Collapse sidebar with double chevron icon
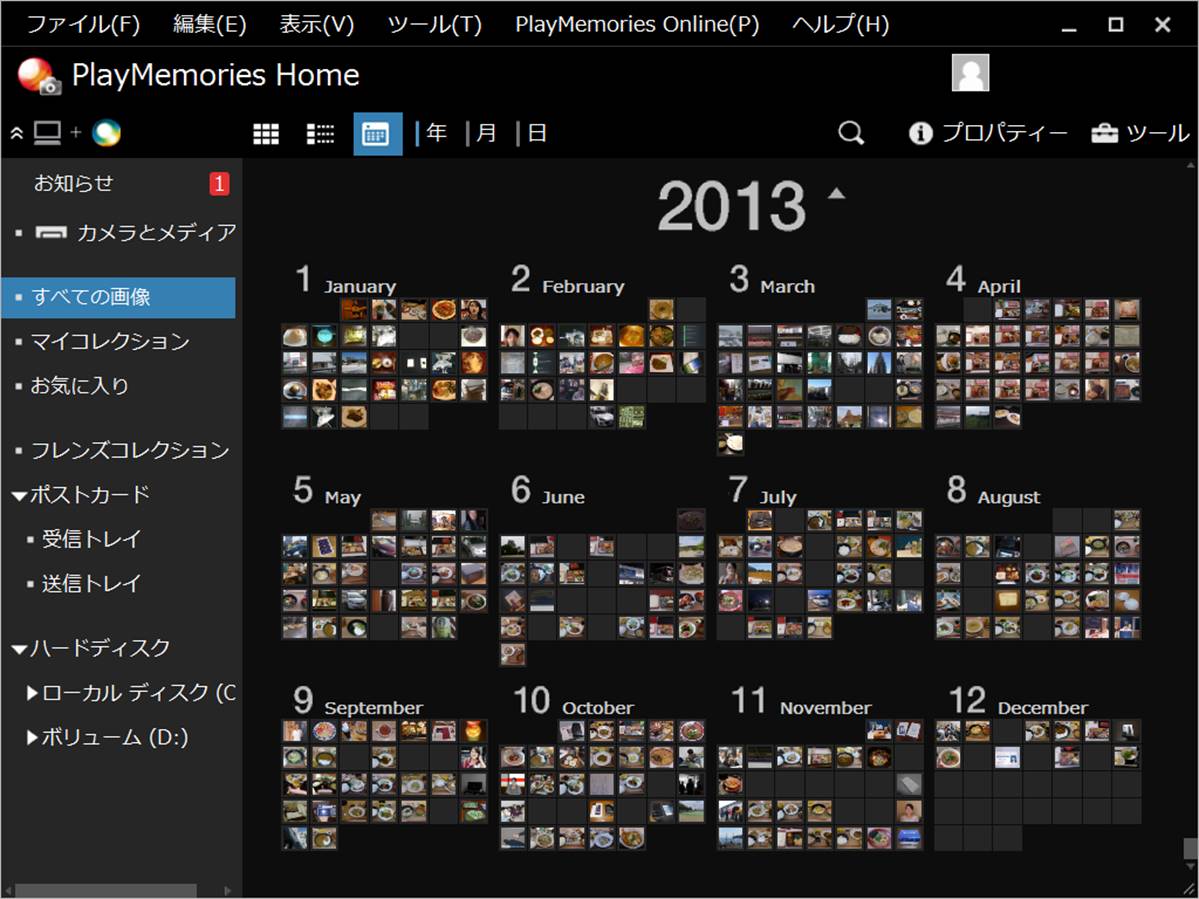The height and width of the screenshot is (899, 1199). click(x=17, y=134)
